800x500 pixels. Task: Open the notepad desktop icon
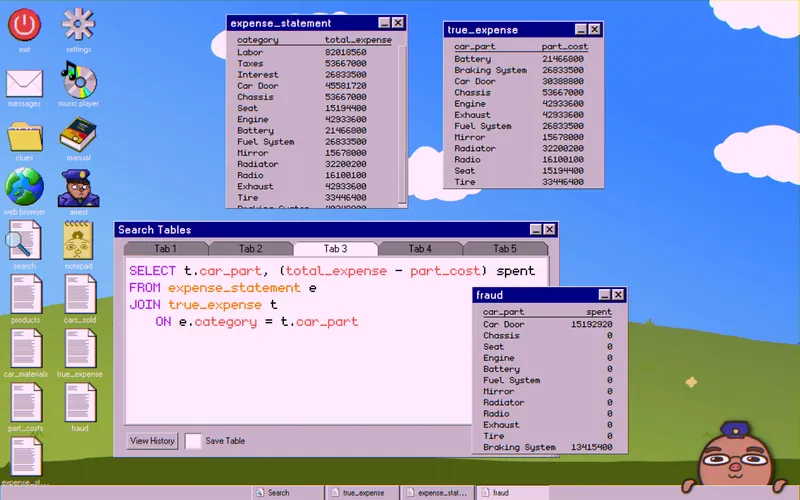78,240
